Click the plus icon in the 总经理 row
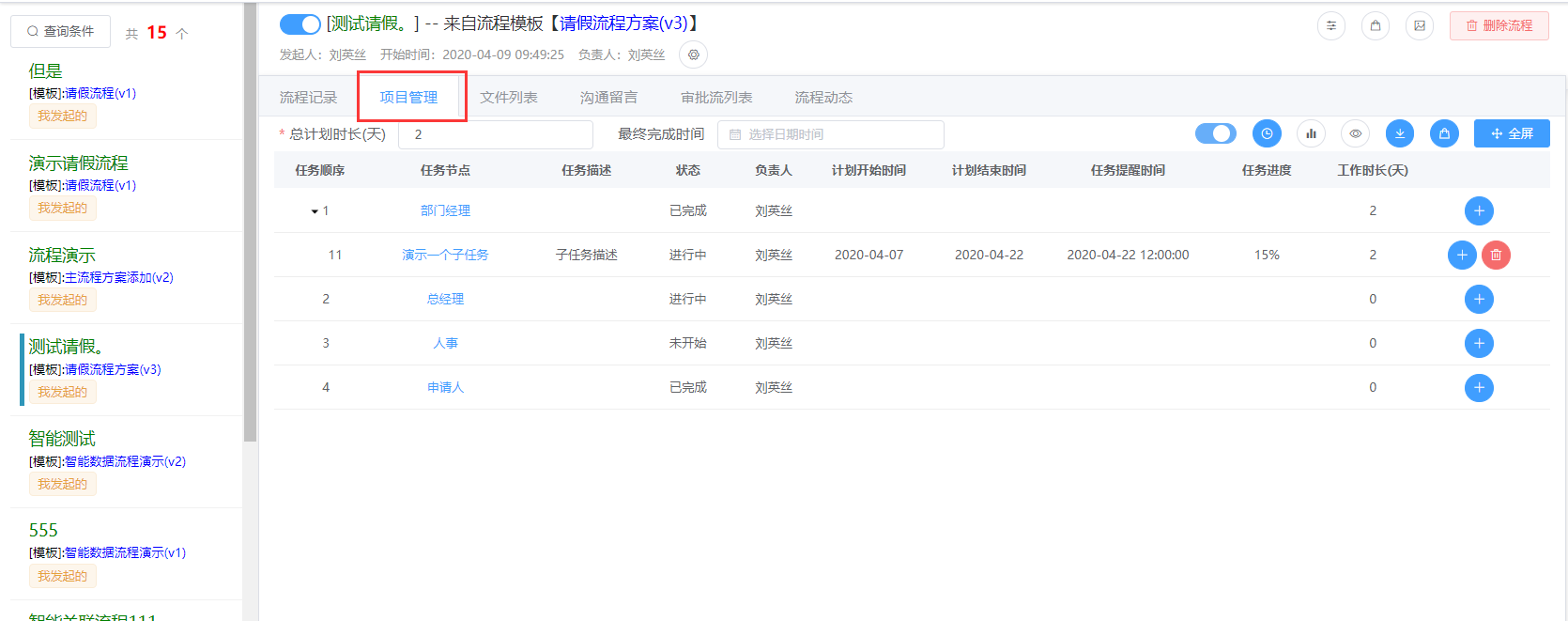This screenshot has width=1568, height=621. 1479,299
